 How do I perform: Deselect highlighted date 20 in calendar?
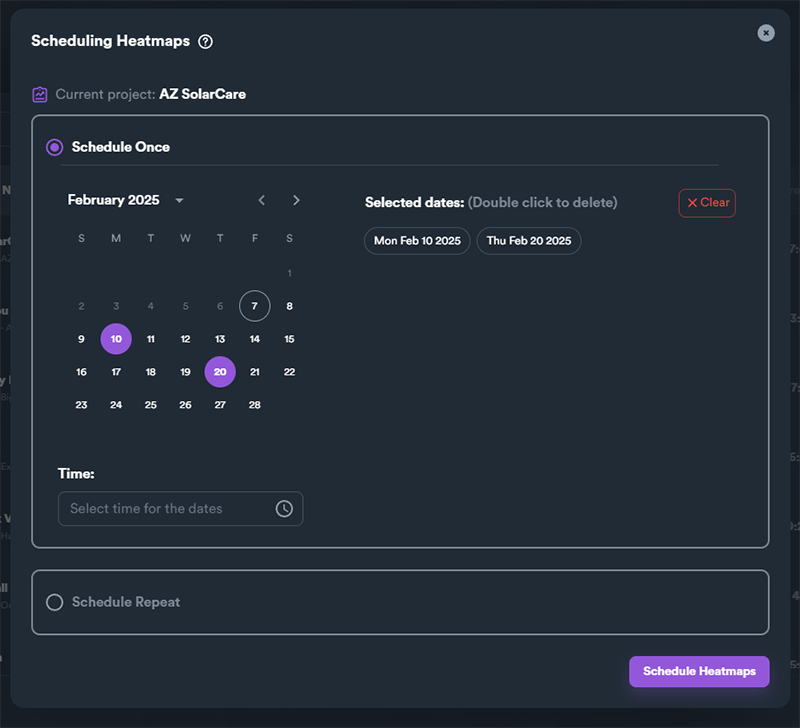[220, 372]
